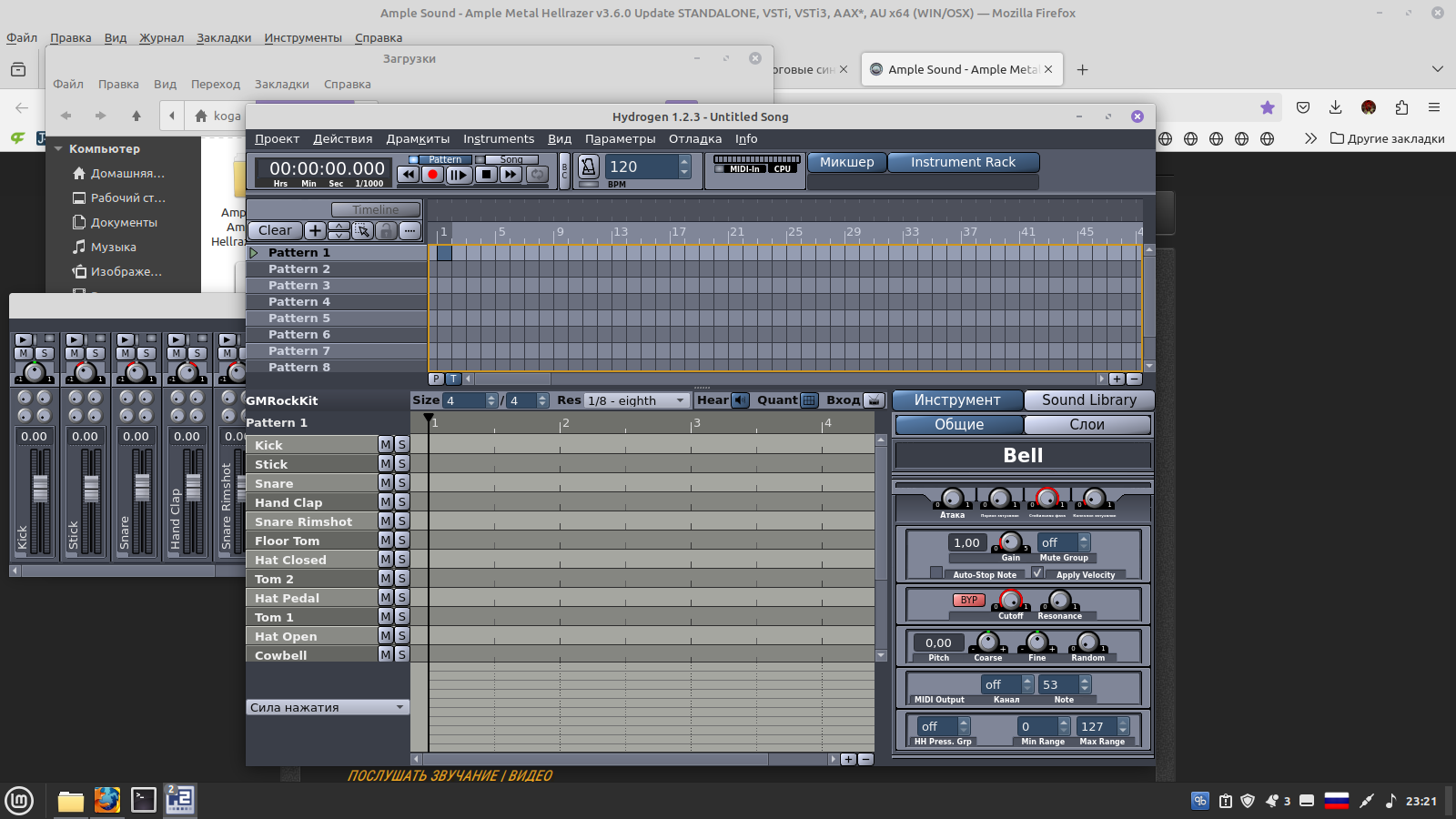Select the Hand Clap instrument row
Image resolution: width=1456 pixels, height=819 pixels.
point(311,502)
